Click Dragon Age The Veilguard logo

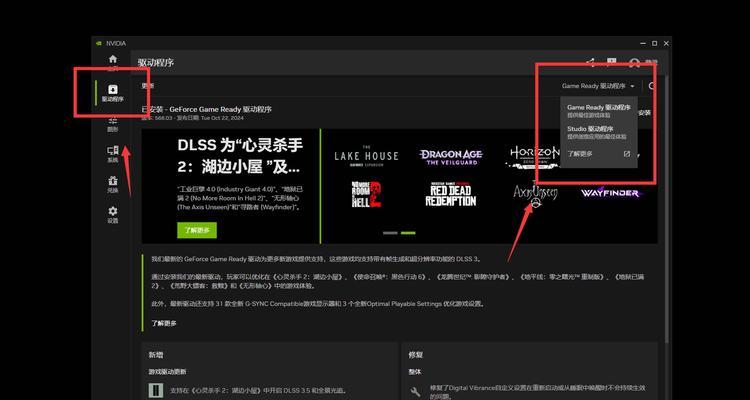[451, 156]
